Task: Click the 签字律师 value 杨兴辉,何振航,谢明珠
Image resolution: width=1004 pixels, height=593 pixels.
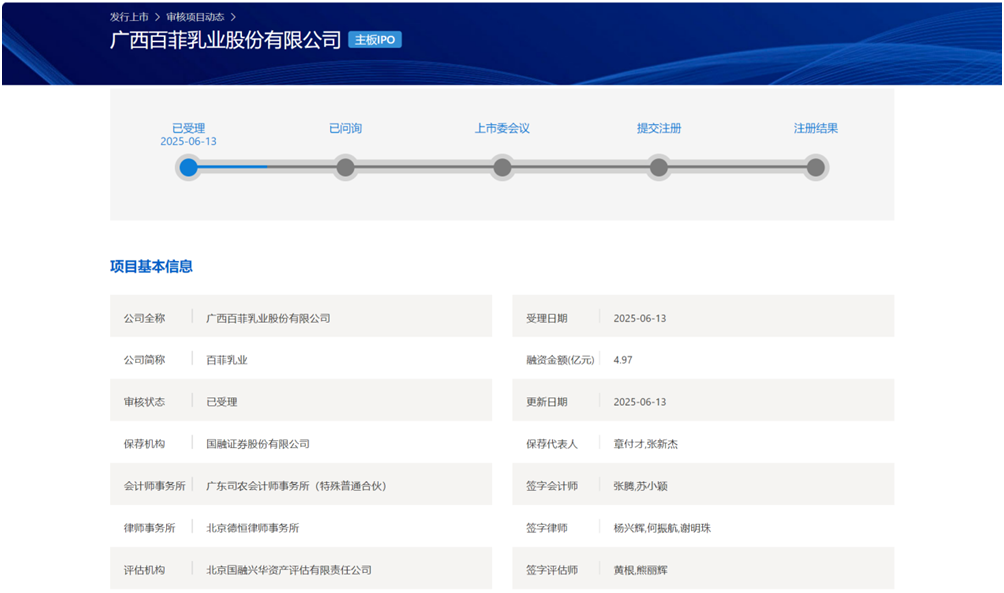Action: pos(662,528)
